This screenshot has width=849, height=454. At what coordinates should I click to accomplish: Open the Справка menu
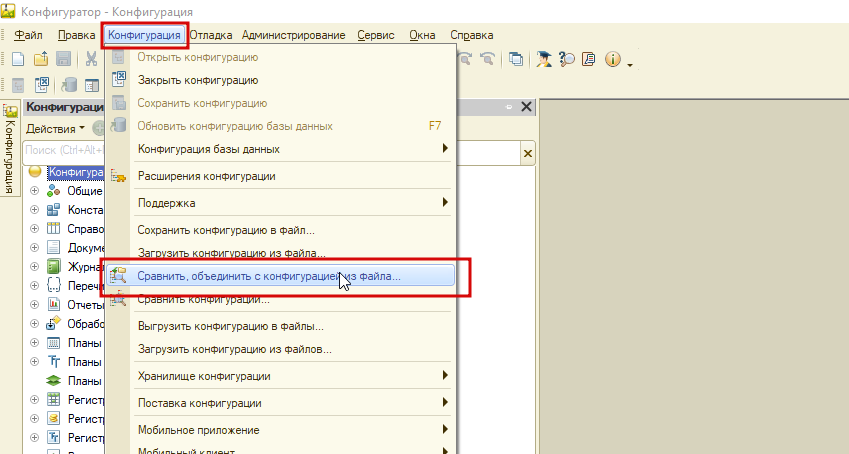(472, 35)
